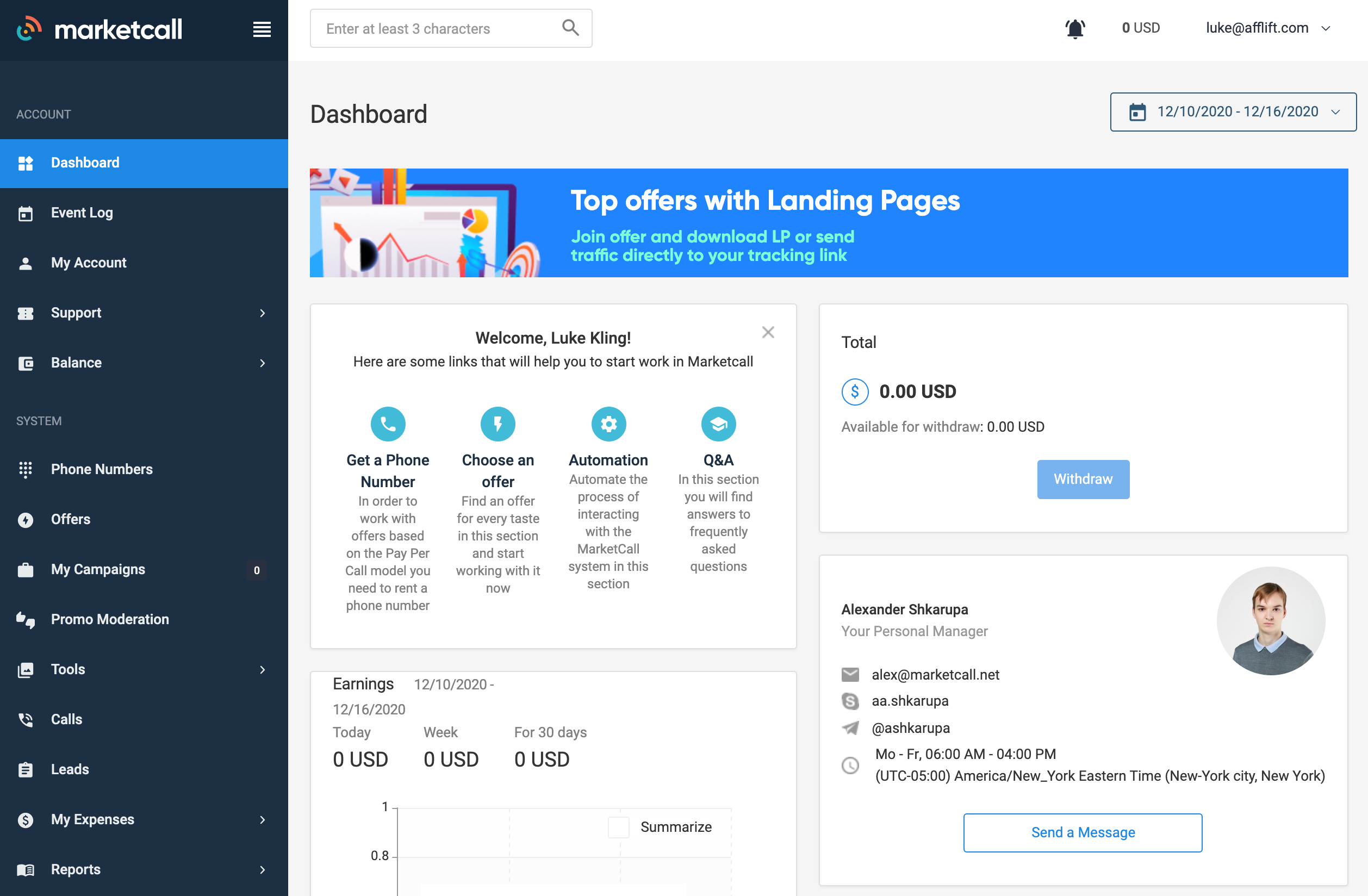Close the Welcome, Luke Kling panel
Image resolution: width=1368 pixels, height=896 pixels.
[x=768, y=332]
